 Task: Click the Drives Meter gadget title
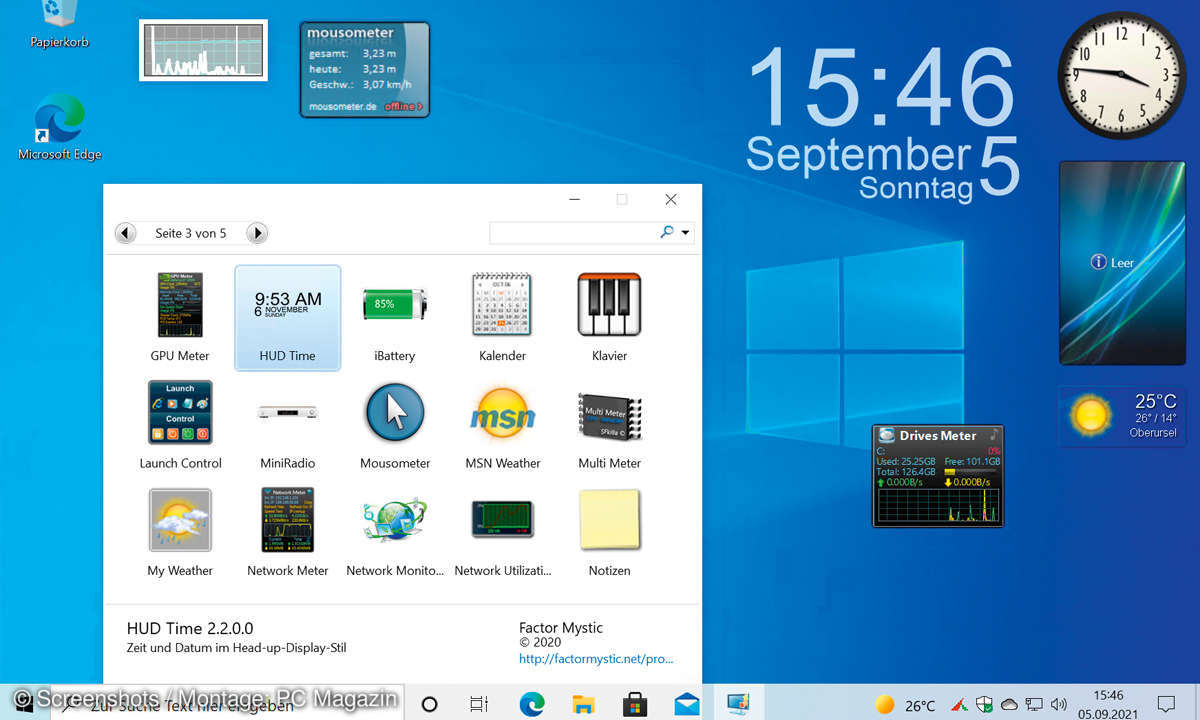click(937, 435)
